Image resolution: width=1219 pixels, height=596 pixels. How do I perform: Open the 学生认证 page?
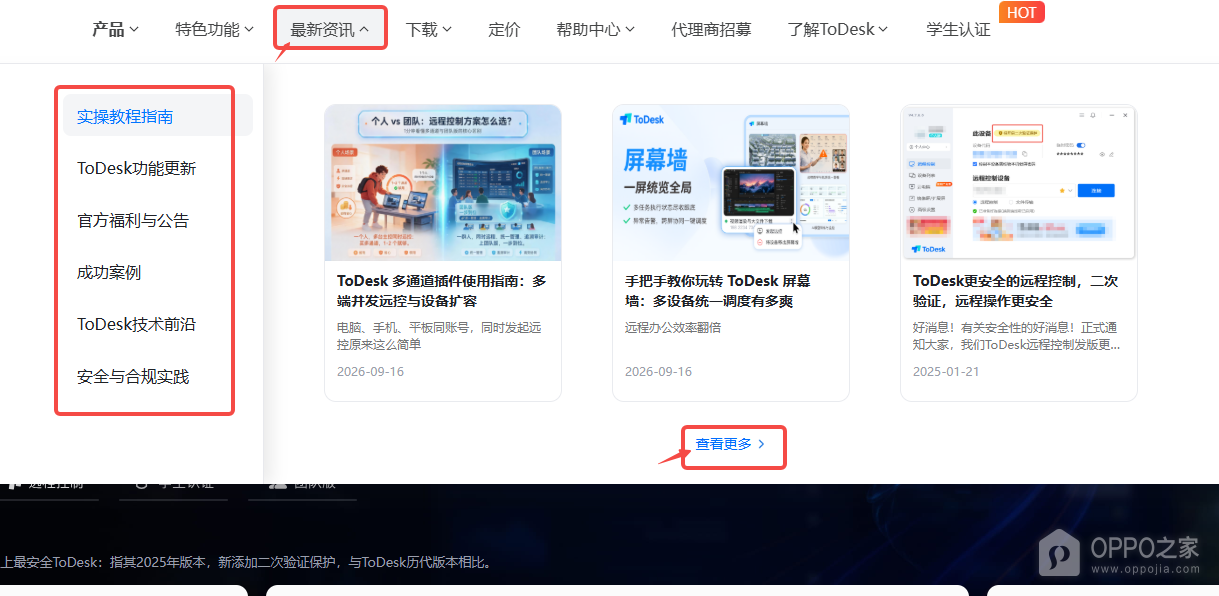958,29
